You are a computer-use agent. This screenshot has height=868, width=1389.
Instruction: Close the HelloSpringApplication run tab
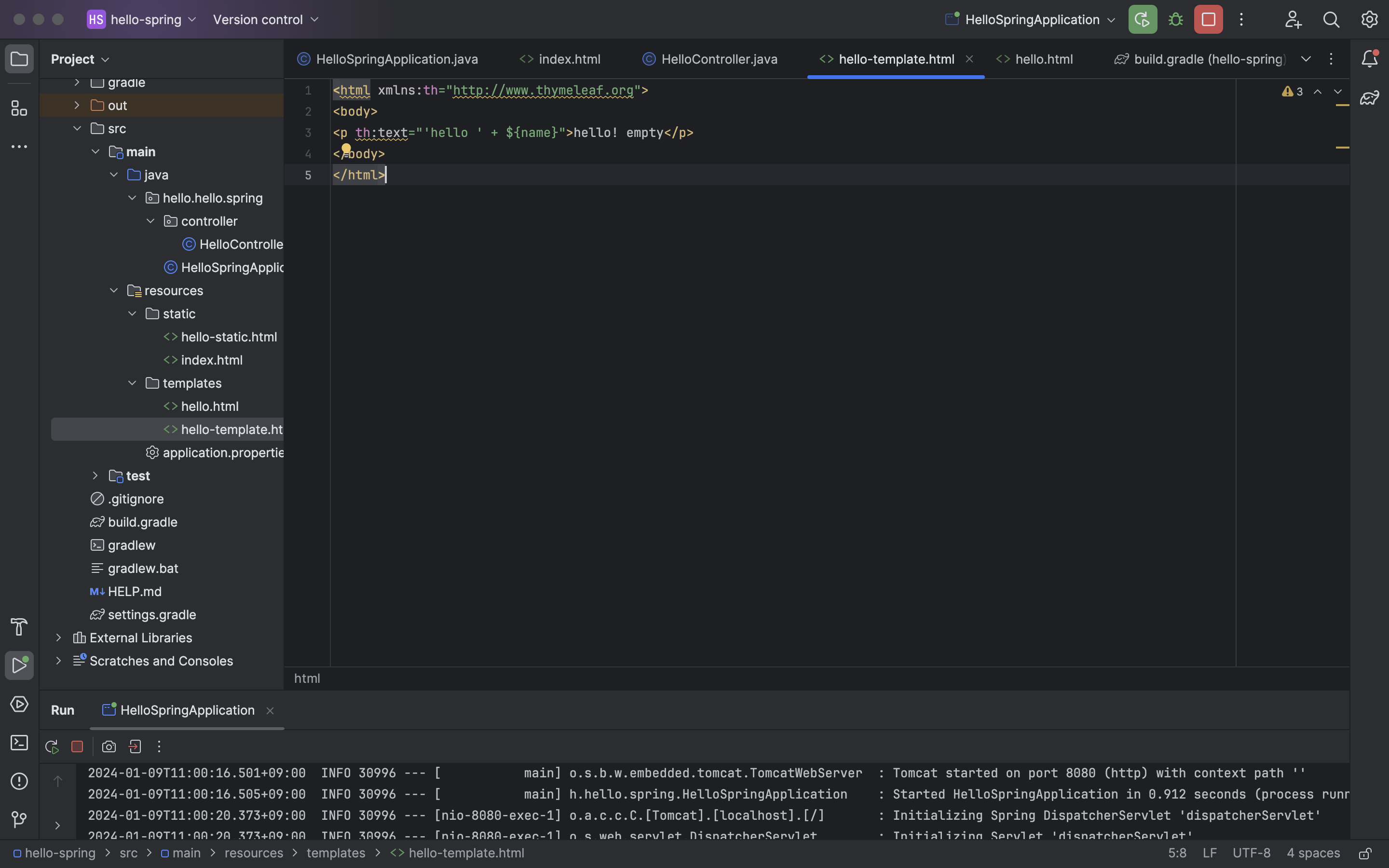coord(270,711)
